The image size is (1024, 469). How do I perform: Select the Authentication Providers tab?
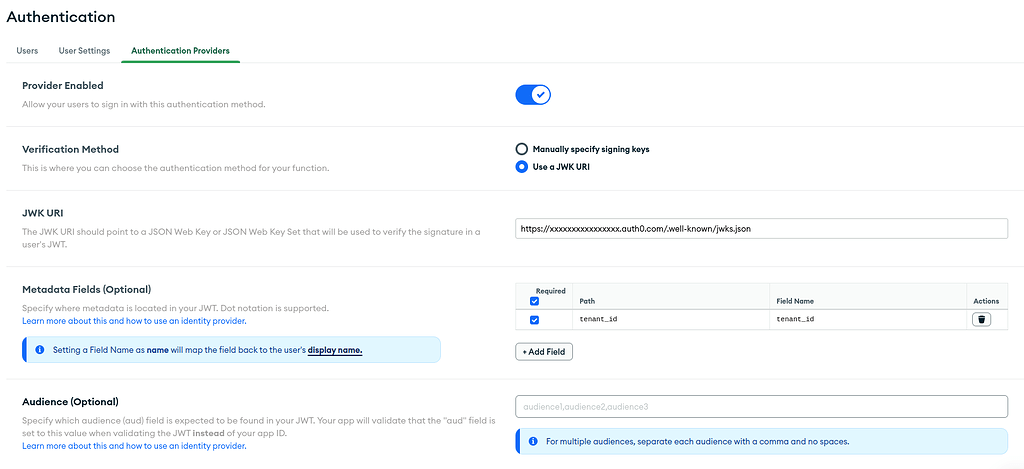[180, 51]
